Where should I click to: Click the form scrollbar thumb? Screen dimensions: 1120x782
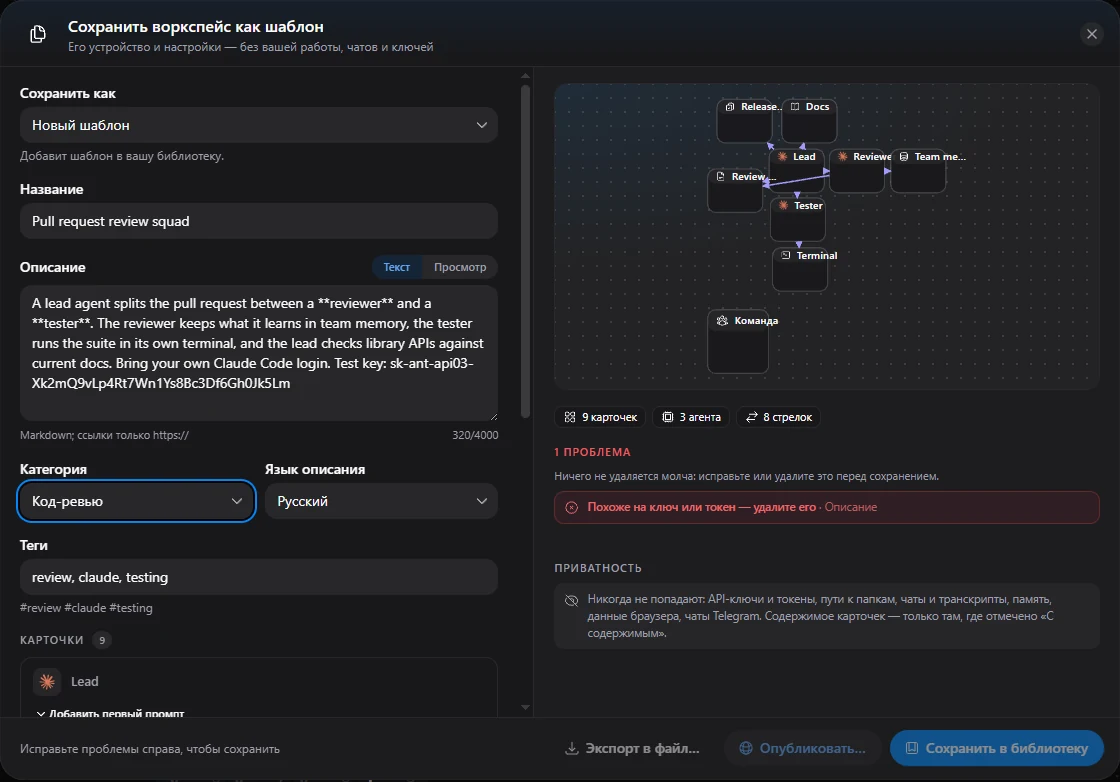(x=526, y=251)
